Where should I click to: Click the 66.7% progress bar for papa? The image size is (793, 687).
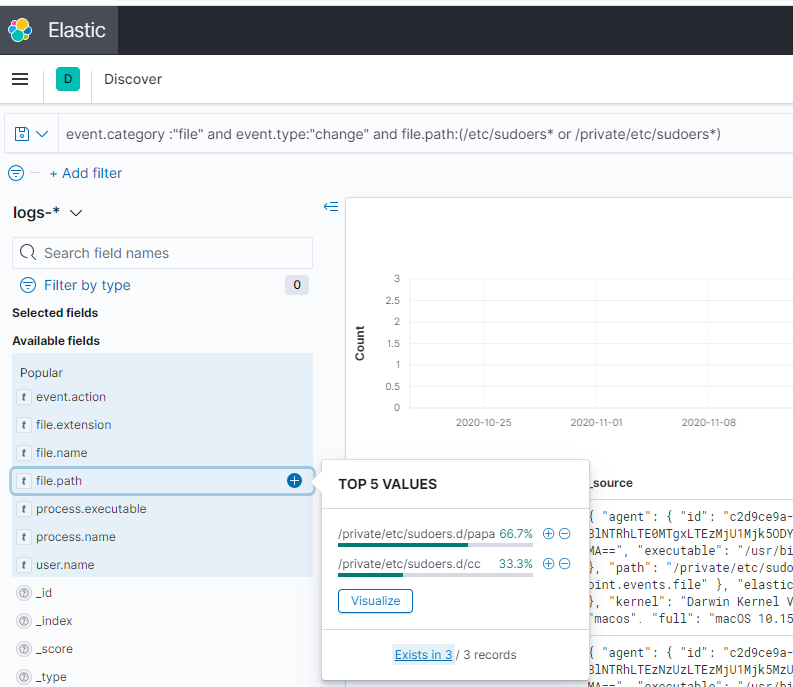[435, 545]
